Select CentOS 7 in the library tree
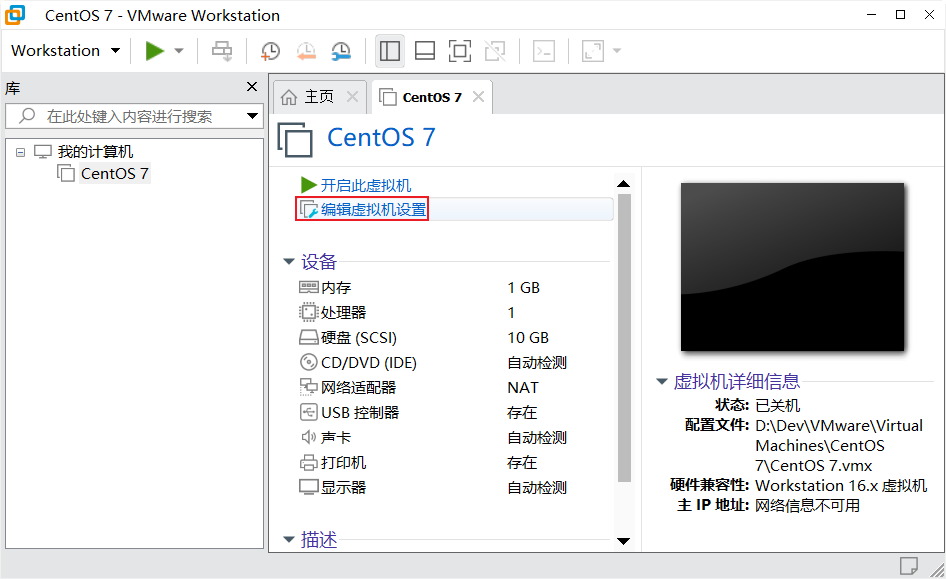 (115, 174)
